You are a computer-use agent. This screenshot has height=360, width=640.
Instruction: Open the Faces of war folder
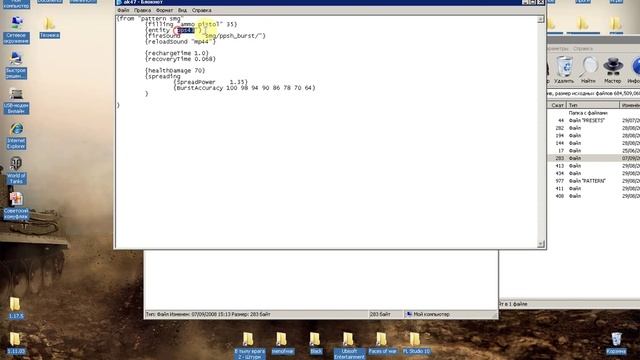(382, 343)
